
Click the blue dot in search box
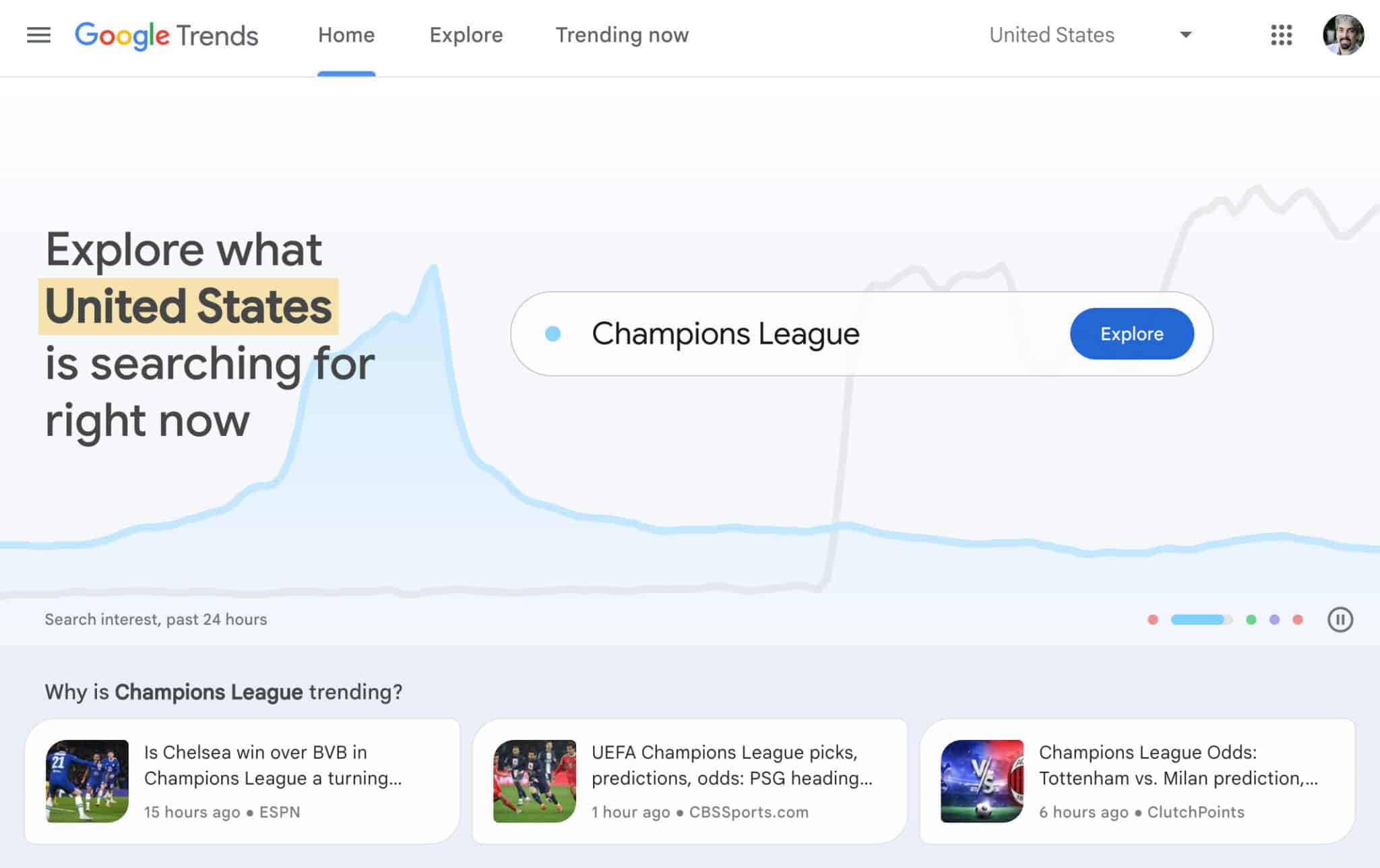click(x=553, y=334)
